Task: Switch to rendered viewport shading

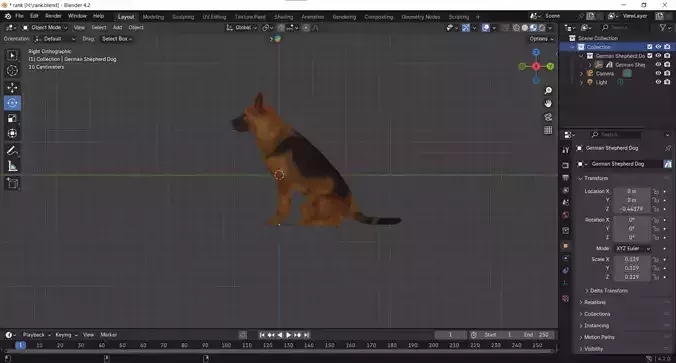Action: click(x=542, y=28)
